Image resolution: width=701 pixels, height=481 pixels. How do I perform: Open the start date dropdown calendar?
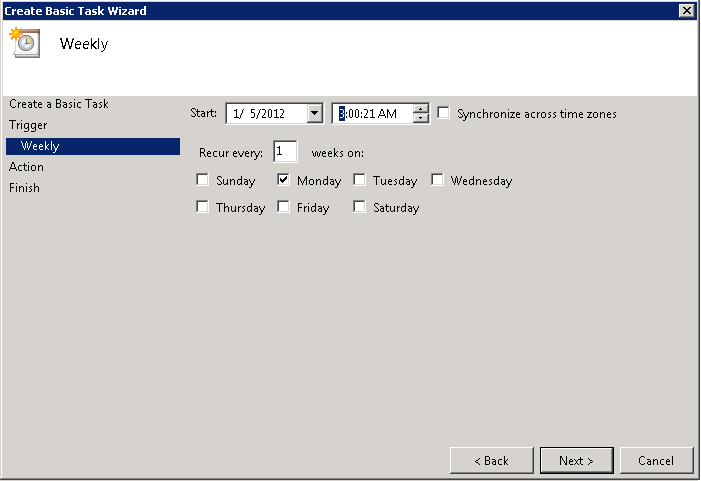tap(315, 114)
